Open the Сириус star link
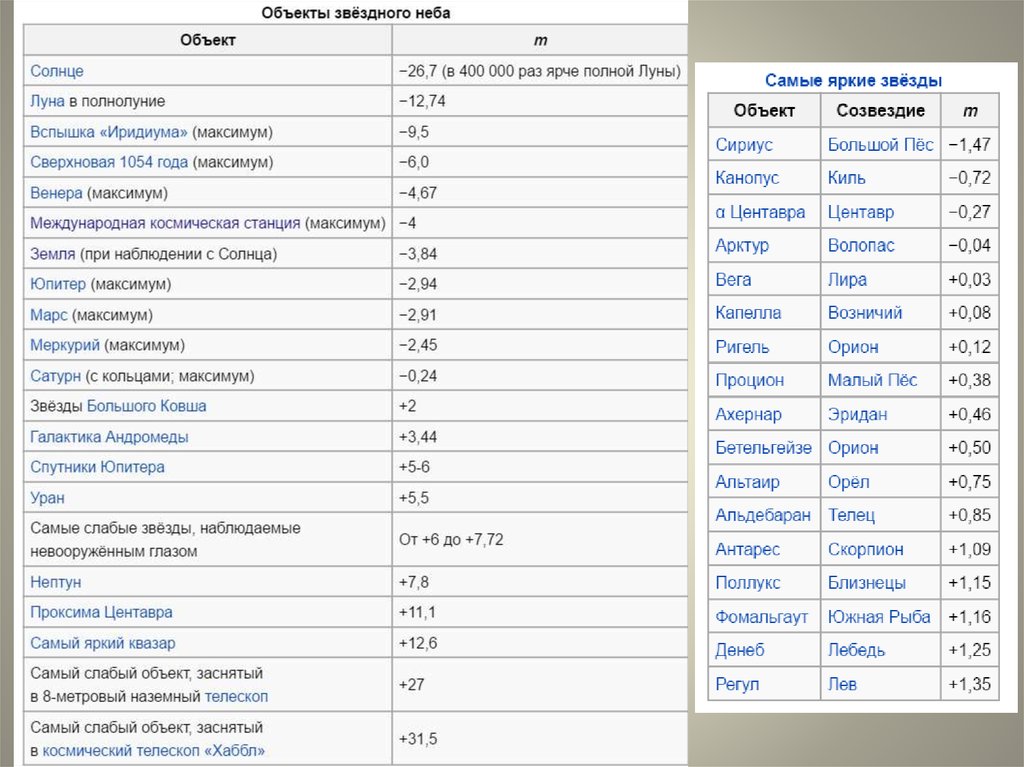1024x767 pixels. click(744, 144)
